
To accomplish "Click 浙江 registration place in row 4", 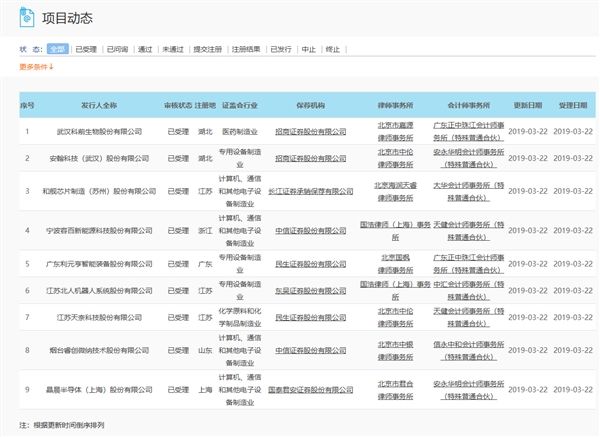I will point(205,230).
